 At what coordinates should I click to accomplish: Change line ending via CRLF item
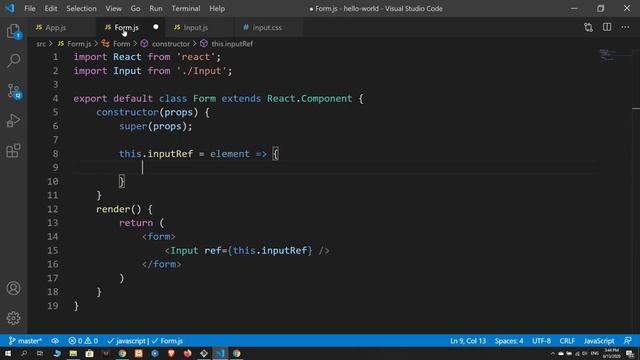pos(567,341)
